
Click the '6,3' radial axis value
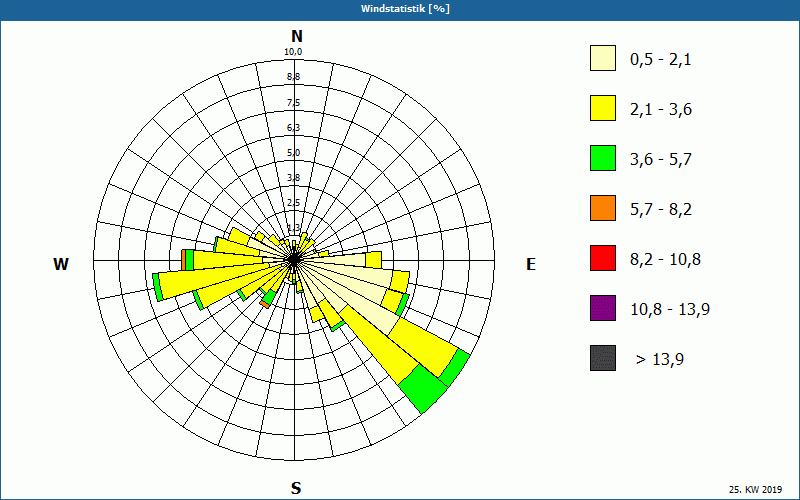click(293, 128)
